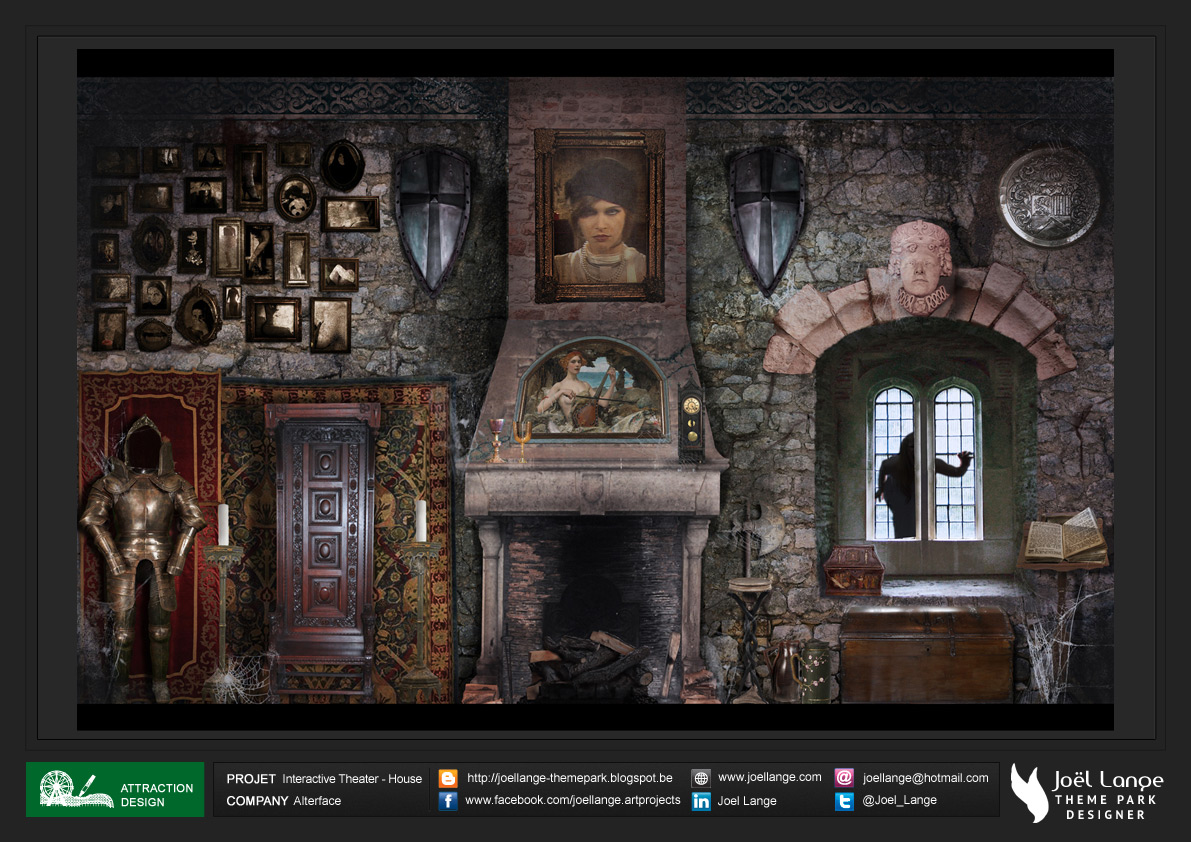
Task: Click the 'Joël Lange' signature title
Action: [1107, 780]
